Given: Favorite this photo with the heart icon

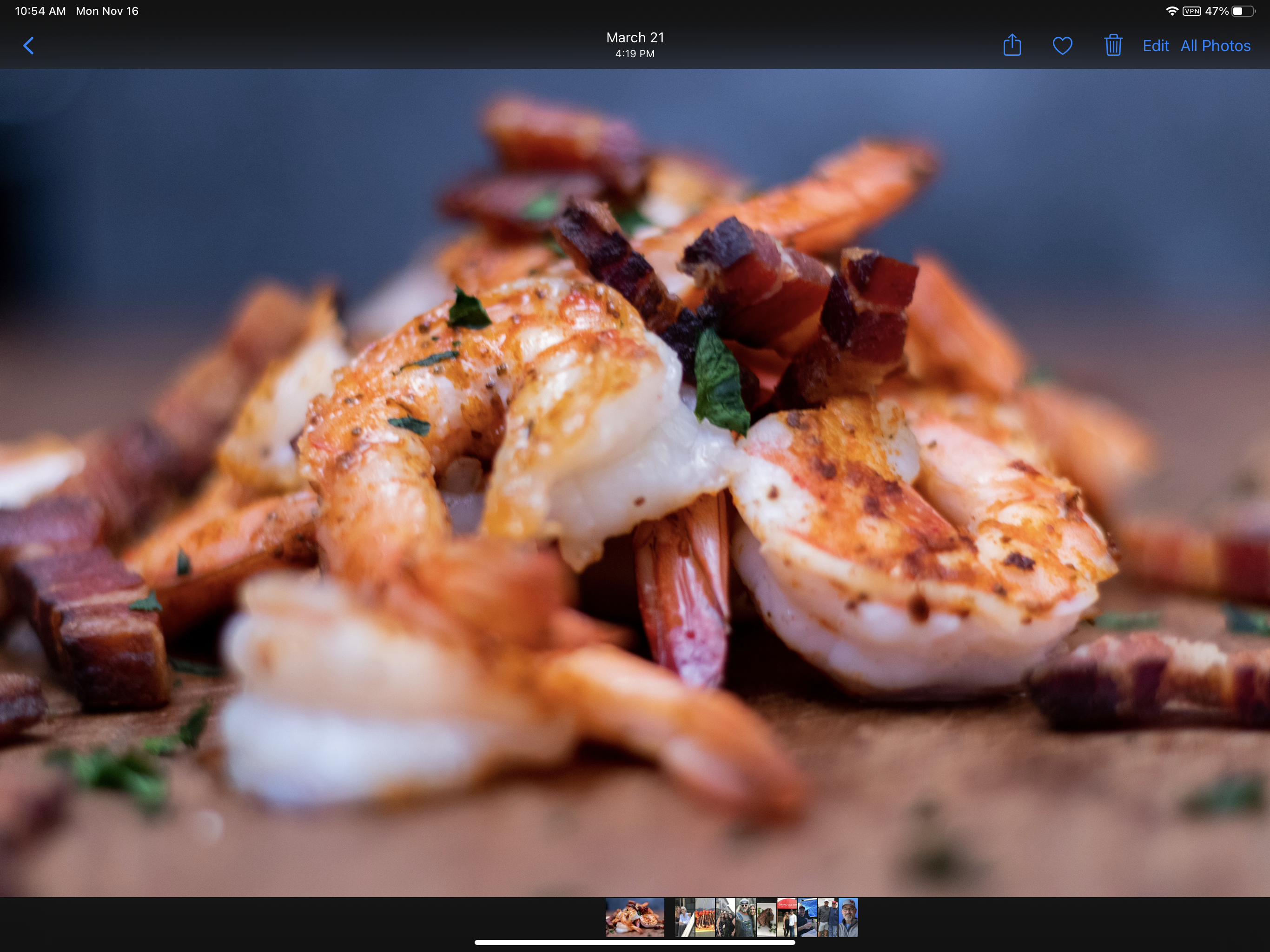Looking at the screenshot, I should (x=1062, y=46).
